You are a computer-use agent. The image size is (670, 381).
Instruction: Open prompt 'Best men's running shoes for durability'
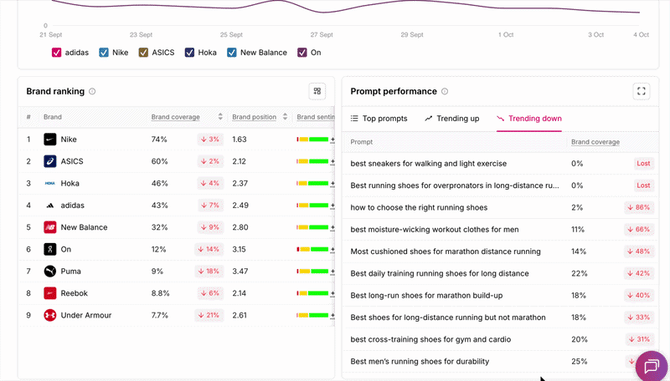[x=420, y=361]
